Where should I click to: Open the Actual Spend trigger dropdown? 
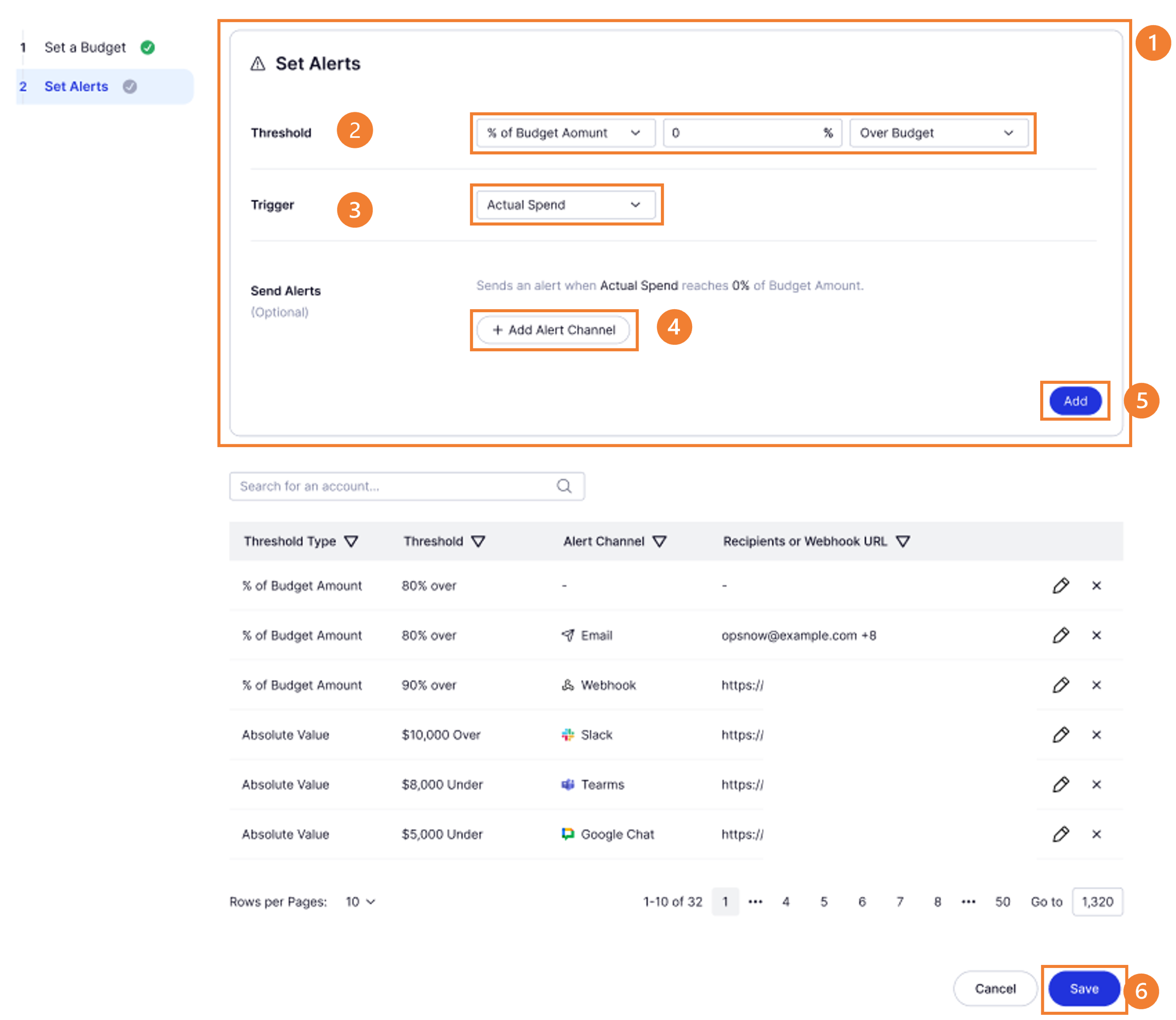pos(565,205)
